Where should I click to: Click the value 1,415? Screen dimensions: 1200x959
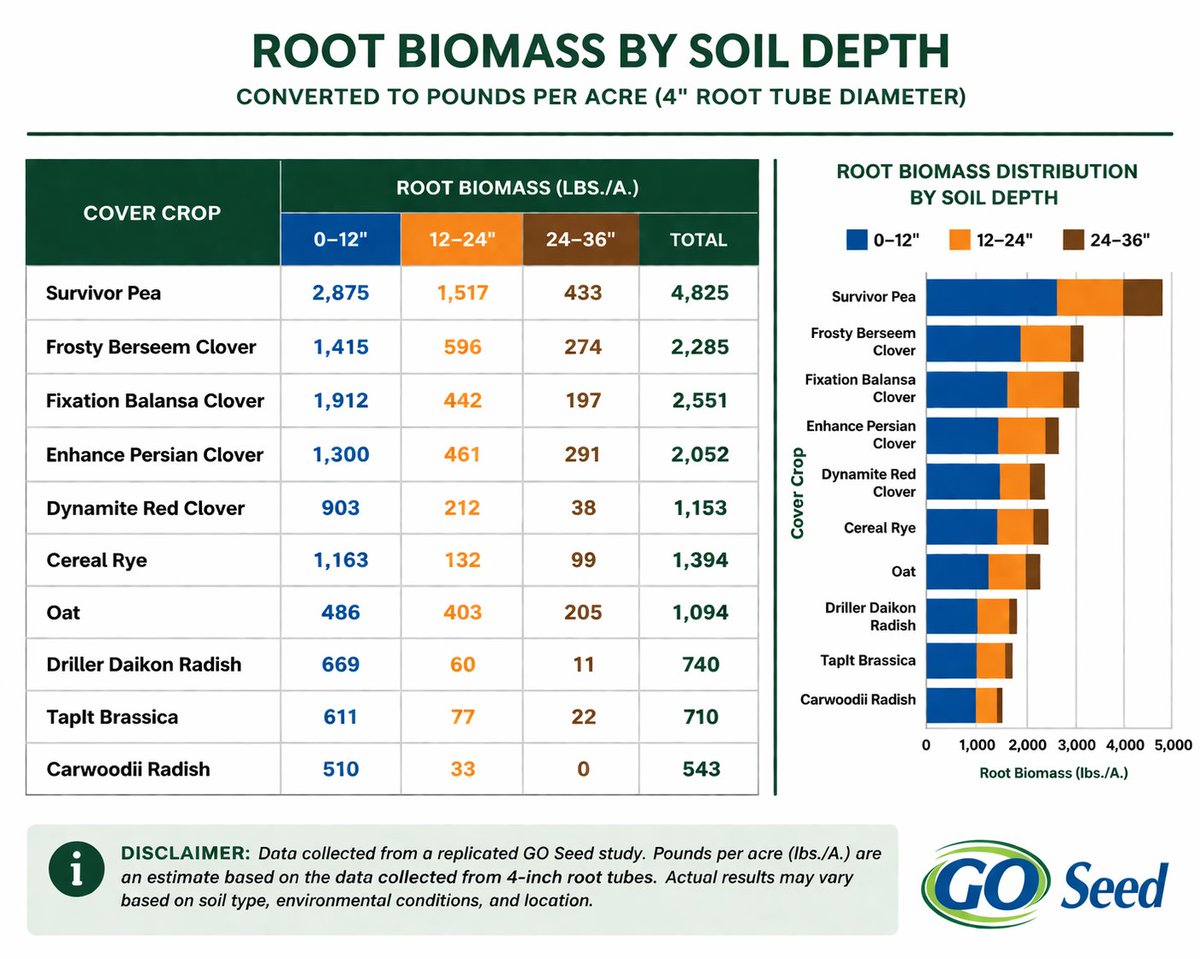340,347
